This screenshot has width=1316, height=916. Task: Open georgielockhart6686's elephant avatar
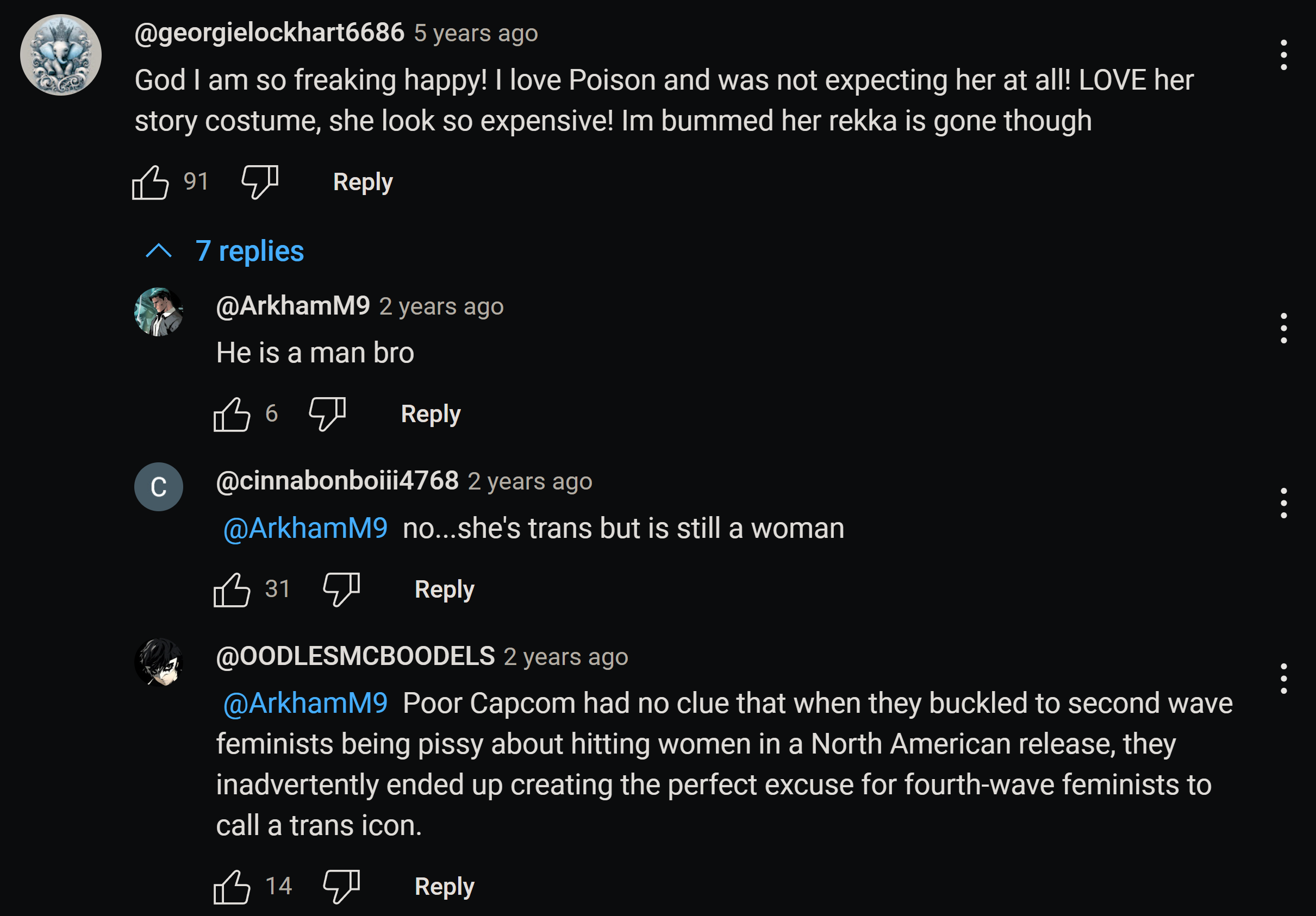point(61,55)
